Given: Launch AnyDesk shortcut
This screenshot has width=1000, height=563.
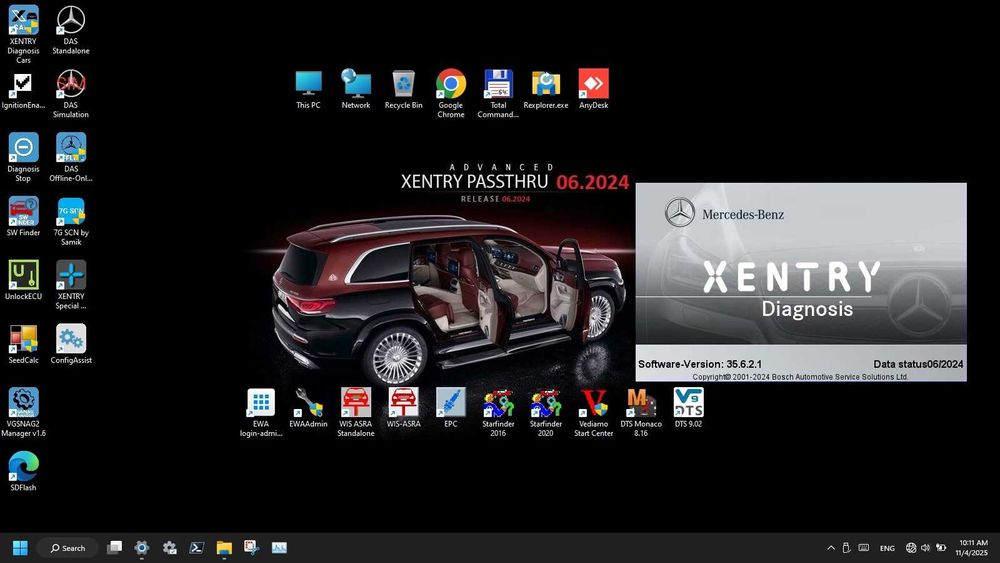Looking at the screenshot, I should coord(594,89).
